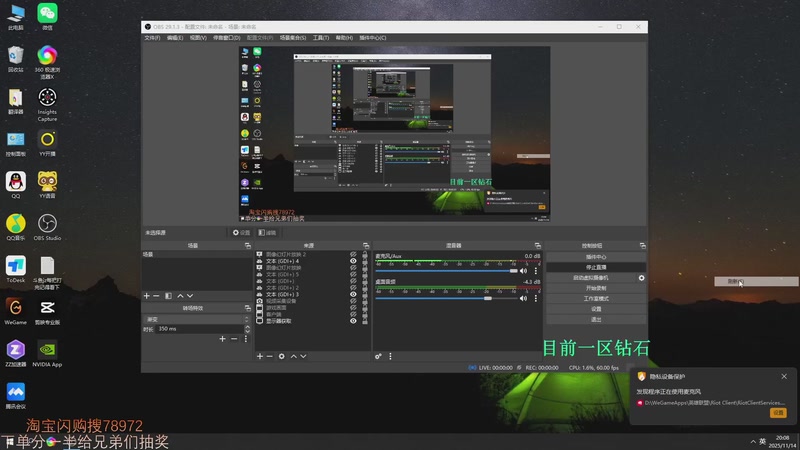Open the 停靠窗口(D) menu
This screenshot has width=800, height=450.
tap(227, 38)
